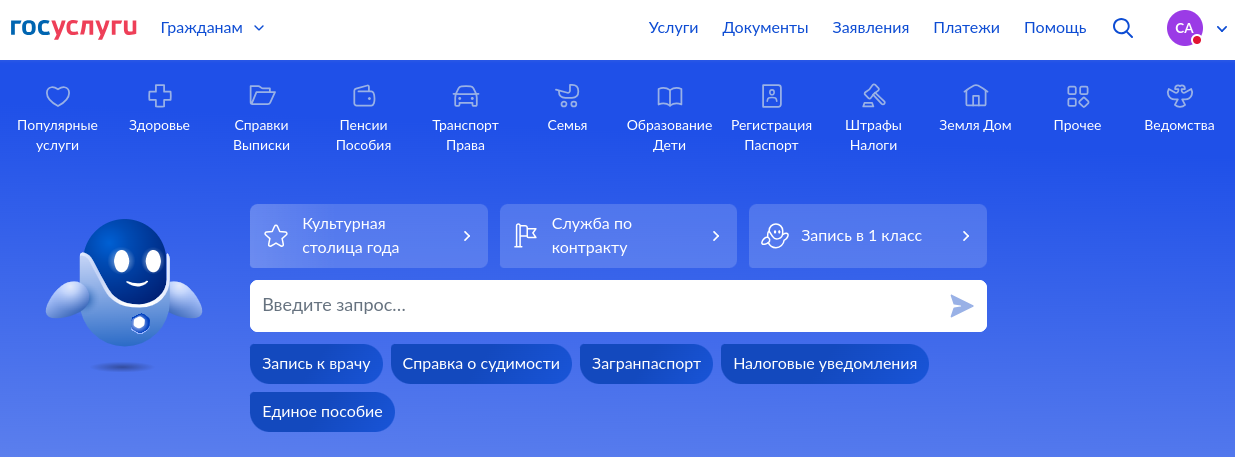Select the Регистрация Паспорт document icon
The width and height of the screenshot is (1235, 457).
click(771, 96)
